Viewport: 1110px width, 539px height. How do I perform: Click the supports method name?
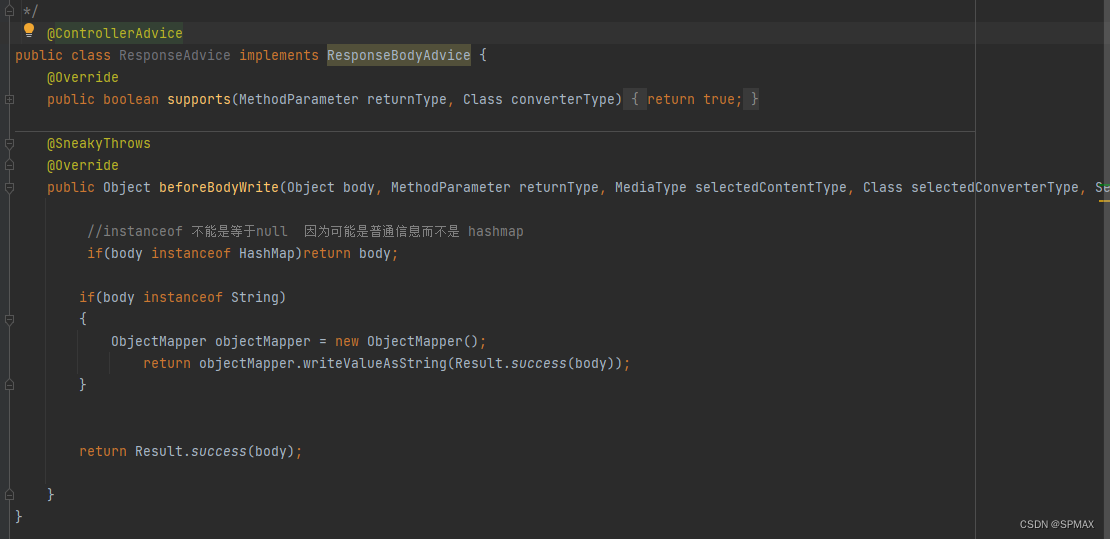pos(199,100)
